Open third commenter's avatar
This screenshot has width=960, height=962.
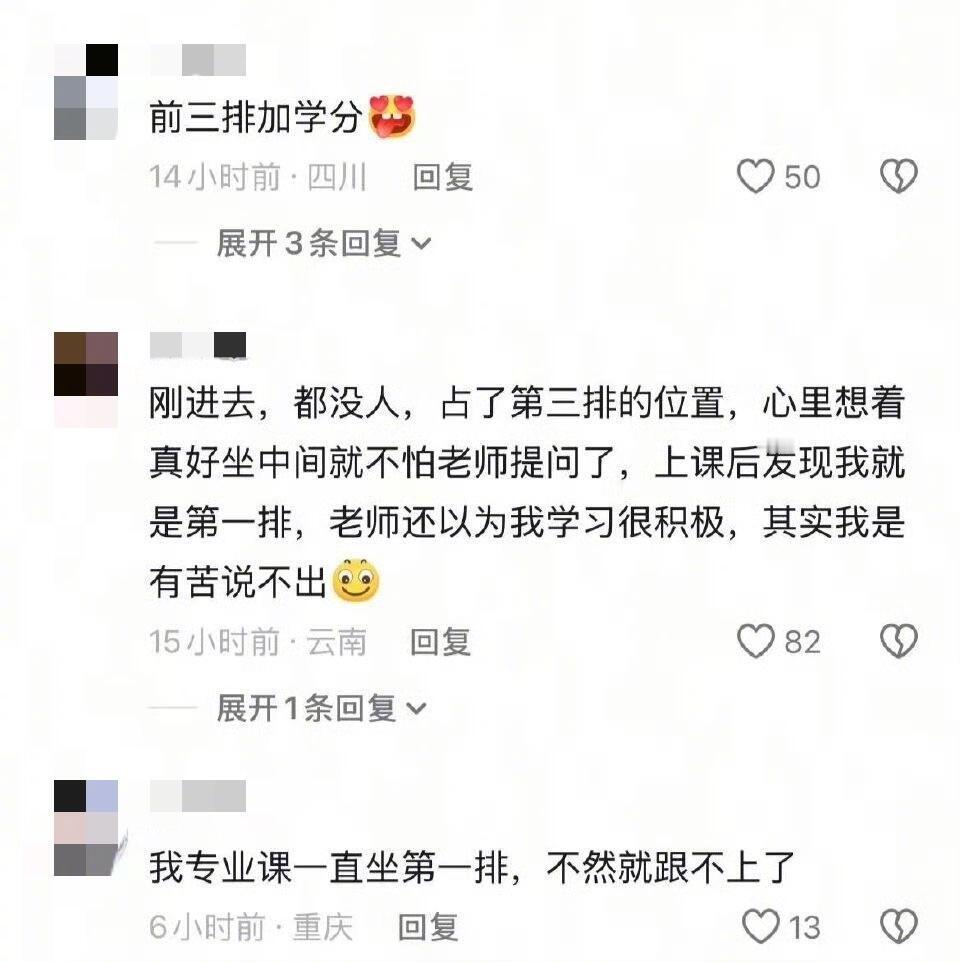86,828
